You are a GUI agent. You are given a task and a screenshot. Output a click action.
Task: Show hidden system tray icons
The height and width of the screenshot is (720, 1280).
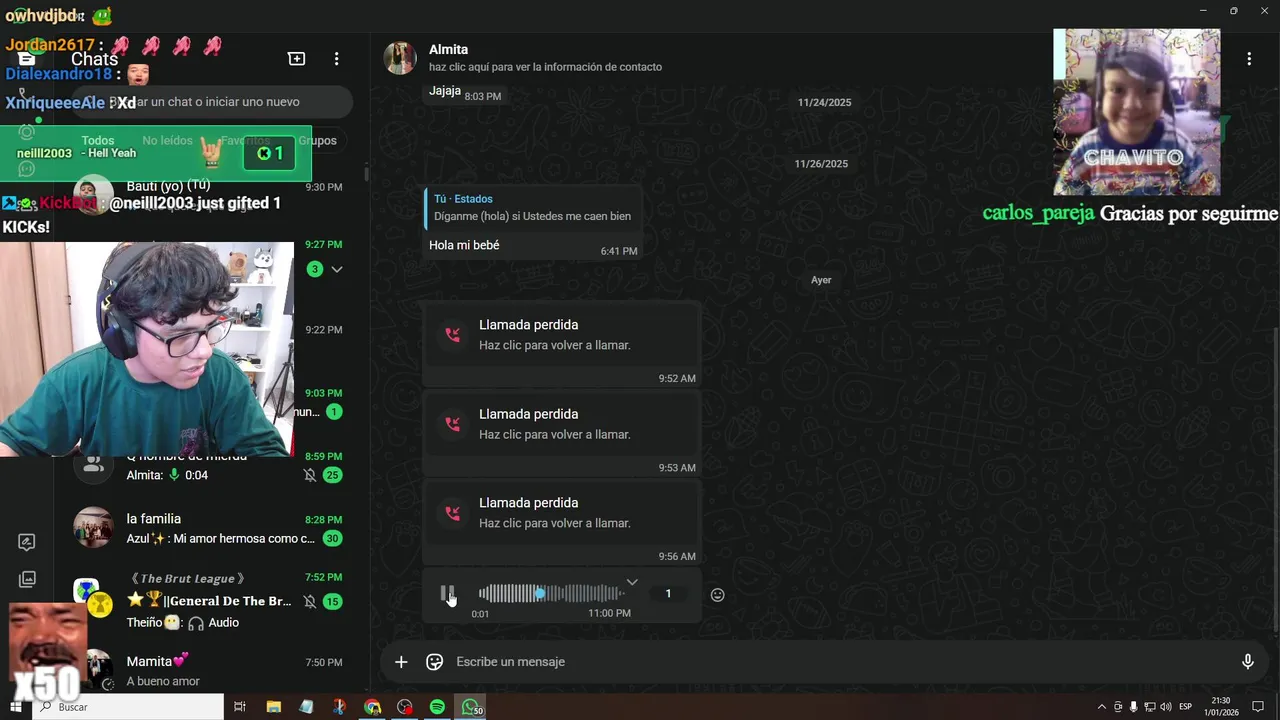[1101, 707]
